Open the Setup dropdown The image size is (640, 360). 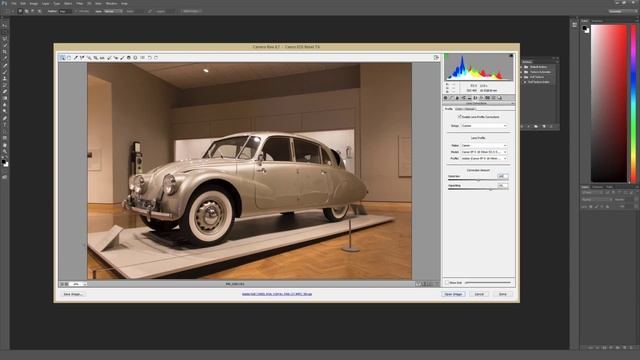[484, 126]
